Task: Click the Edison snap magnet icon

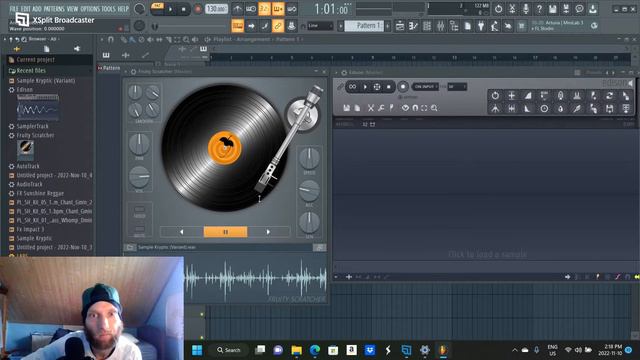Action: (415, 108)
